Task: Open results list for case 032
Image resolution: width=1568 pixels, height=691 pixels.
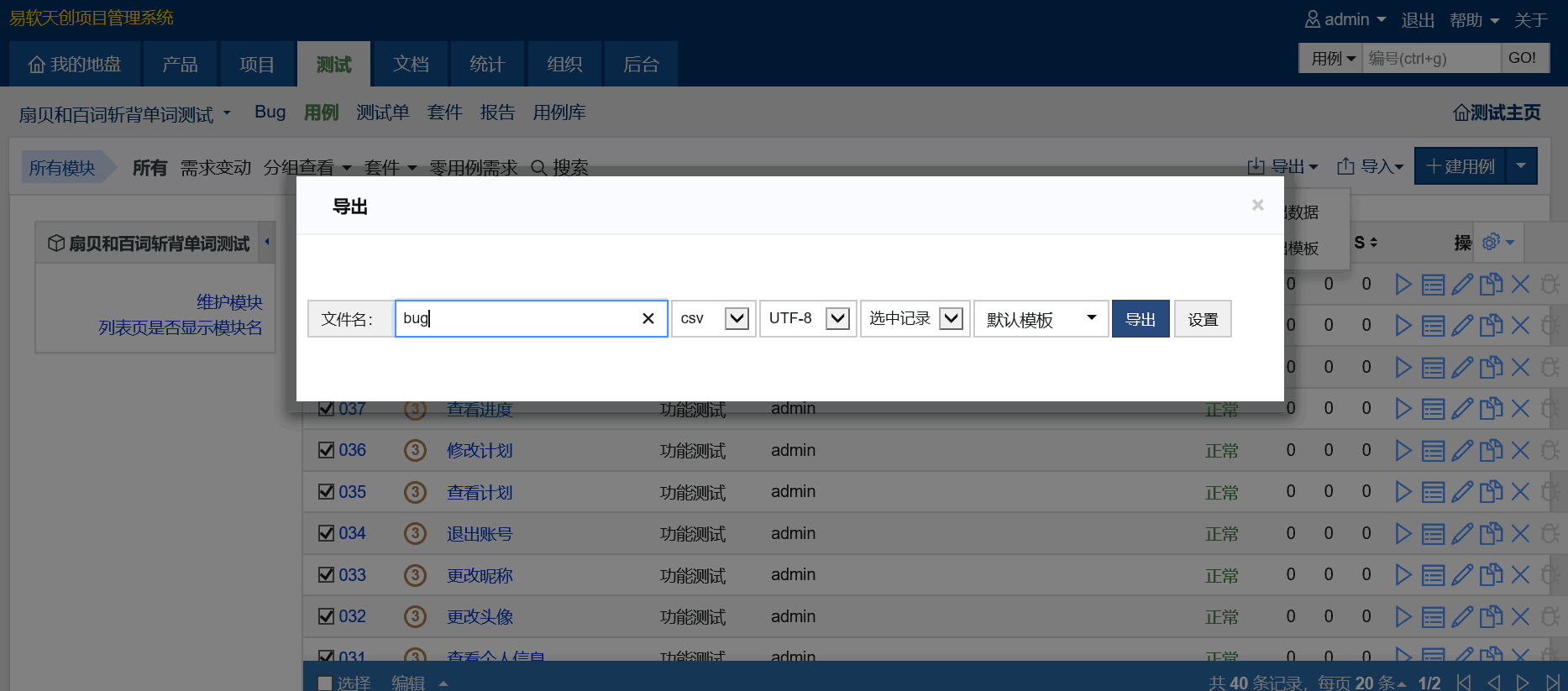Action: click(1433, 617)
